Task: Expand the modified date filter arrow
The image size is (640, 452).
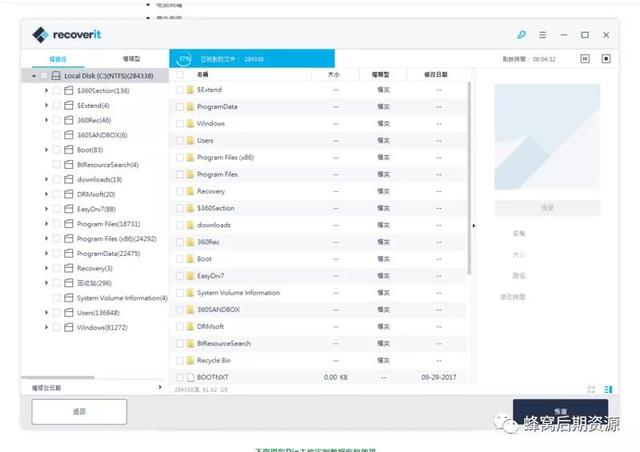Action: point(160,387)
